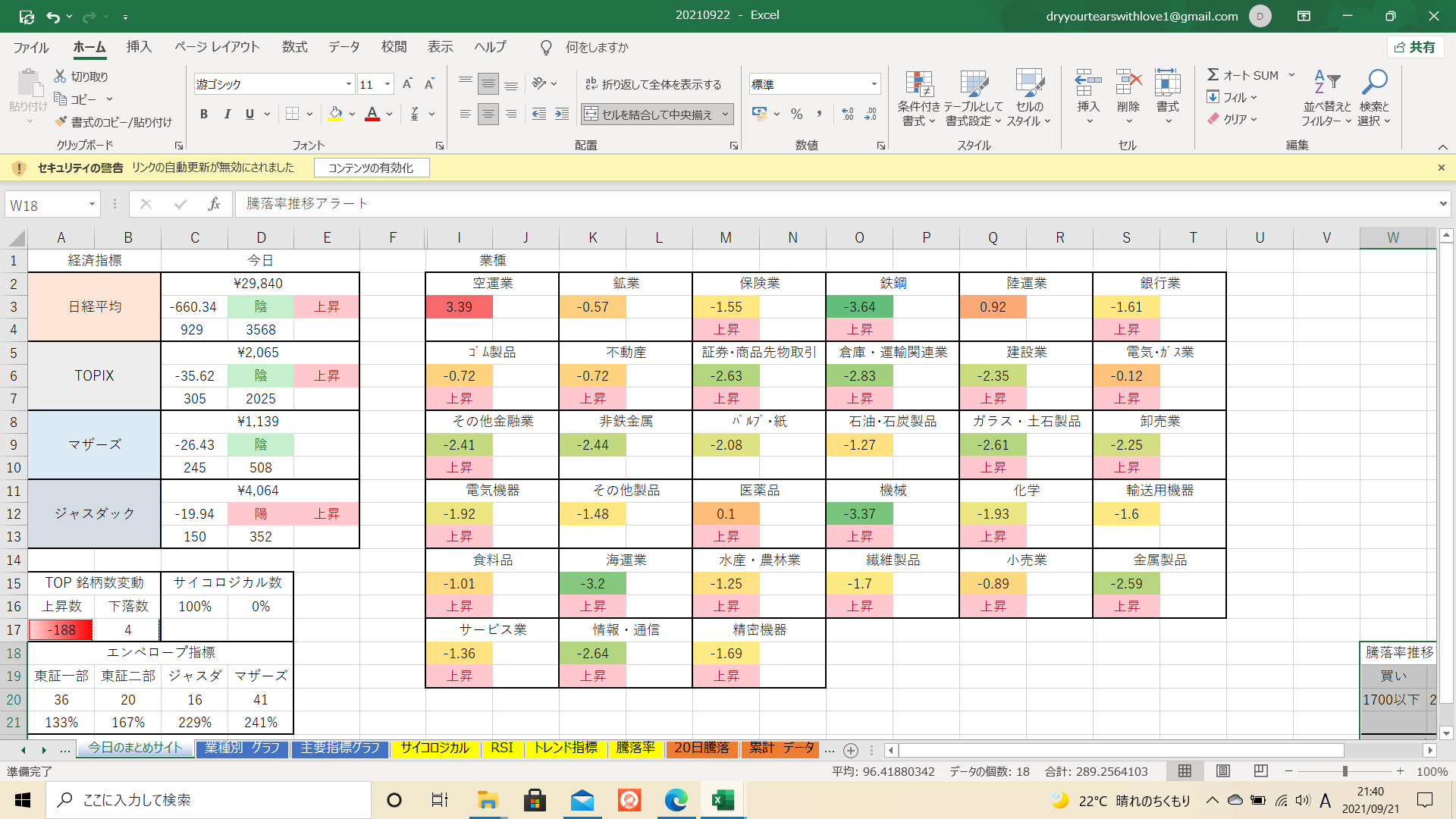Open the データ ribbon tab
This screenshot has height=819, width=1456.
click(344, 47)
